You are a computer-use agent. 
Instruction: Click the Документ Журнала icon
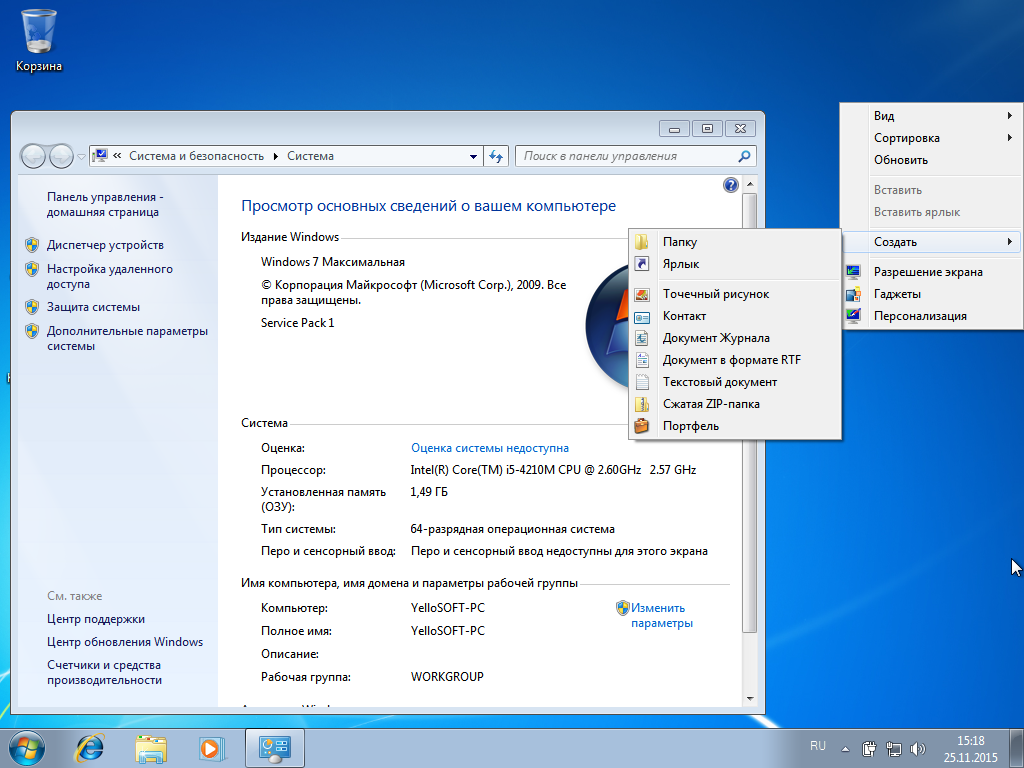pyautogui.click(x=642, y=338)
